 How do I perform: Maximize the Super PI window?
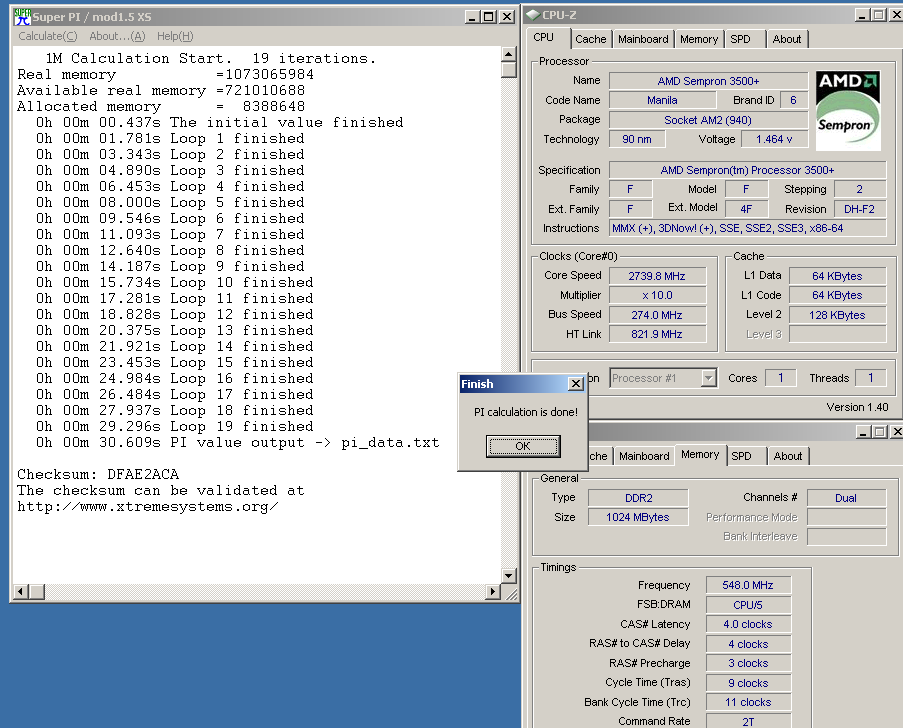coord(489,17)
